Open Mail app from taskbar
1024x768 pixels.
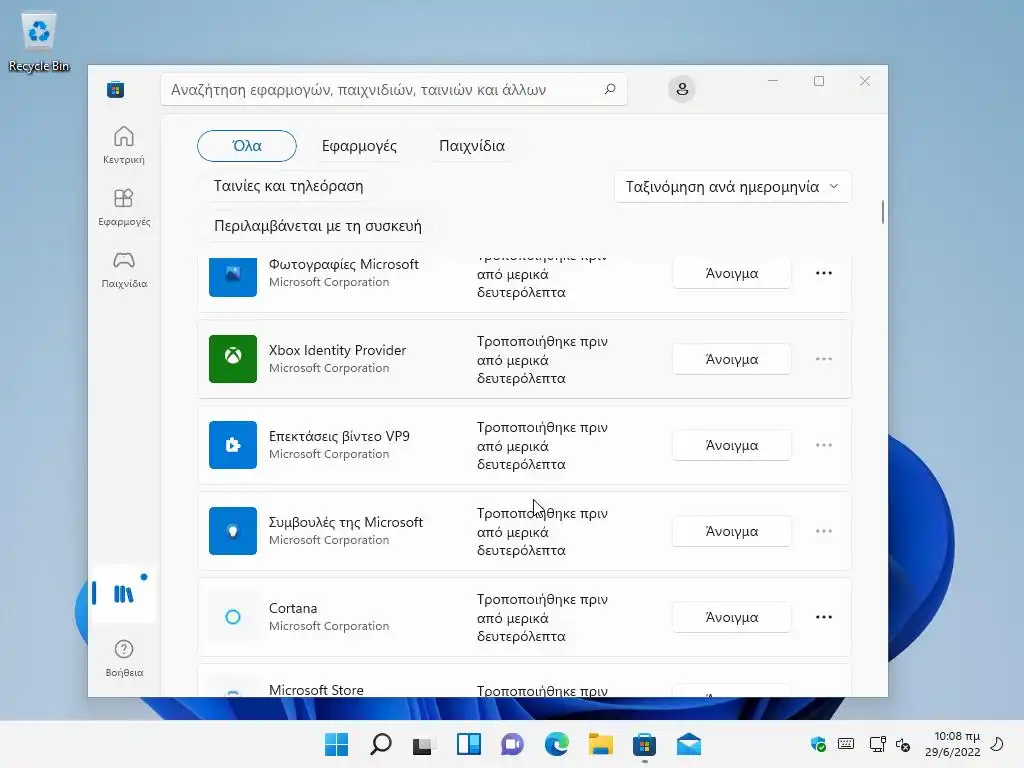click(x=688, y=744)
